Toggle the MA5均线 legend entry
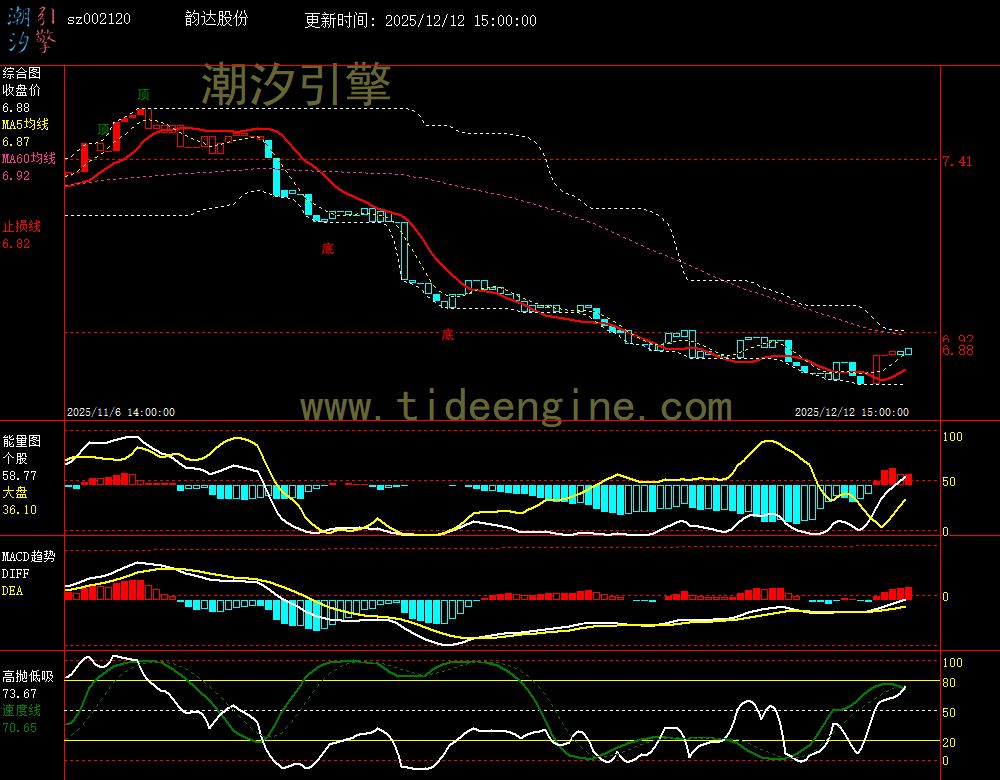Screen dimensions: 1000x780 click(25, 125)
